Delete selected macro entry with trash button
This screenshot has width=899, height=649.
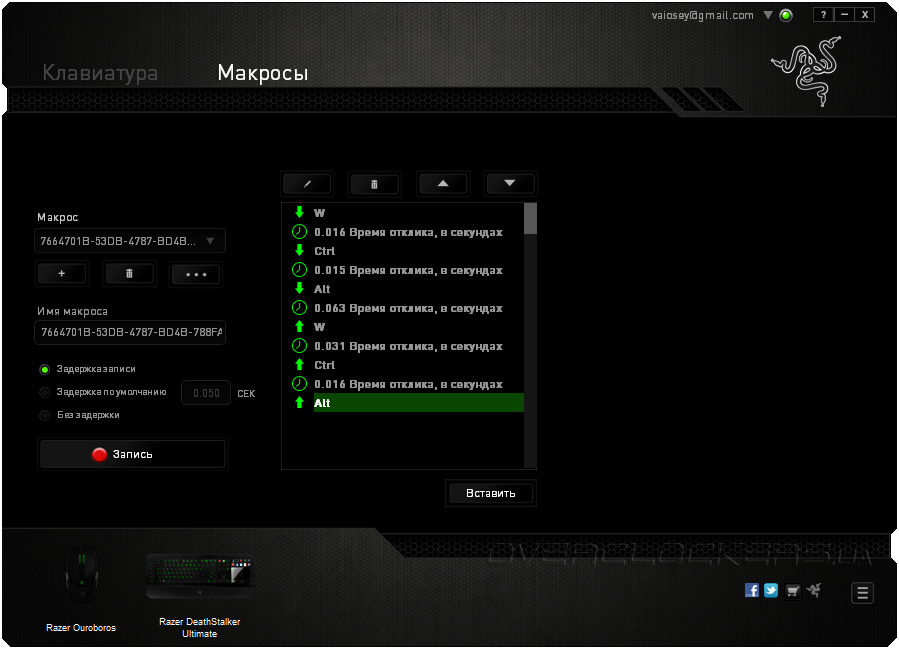tap(374, 184)
